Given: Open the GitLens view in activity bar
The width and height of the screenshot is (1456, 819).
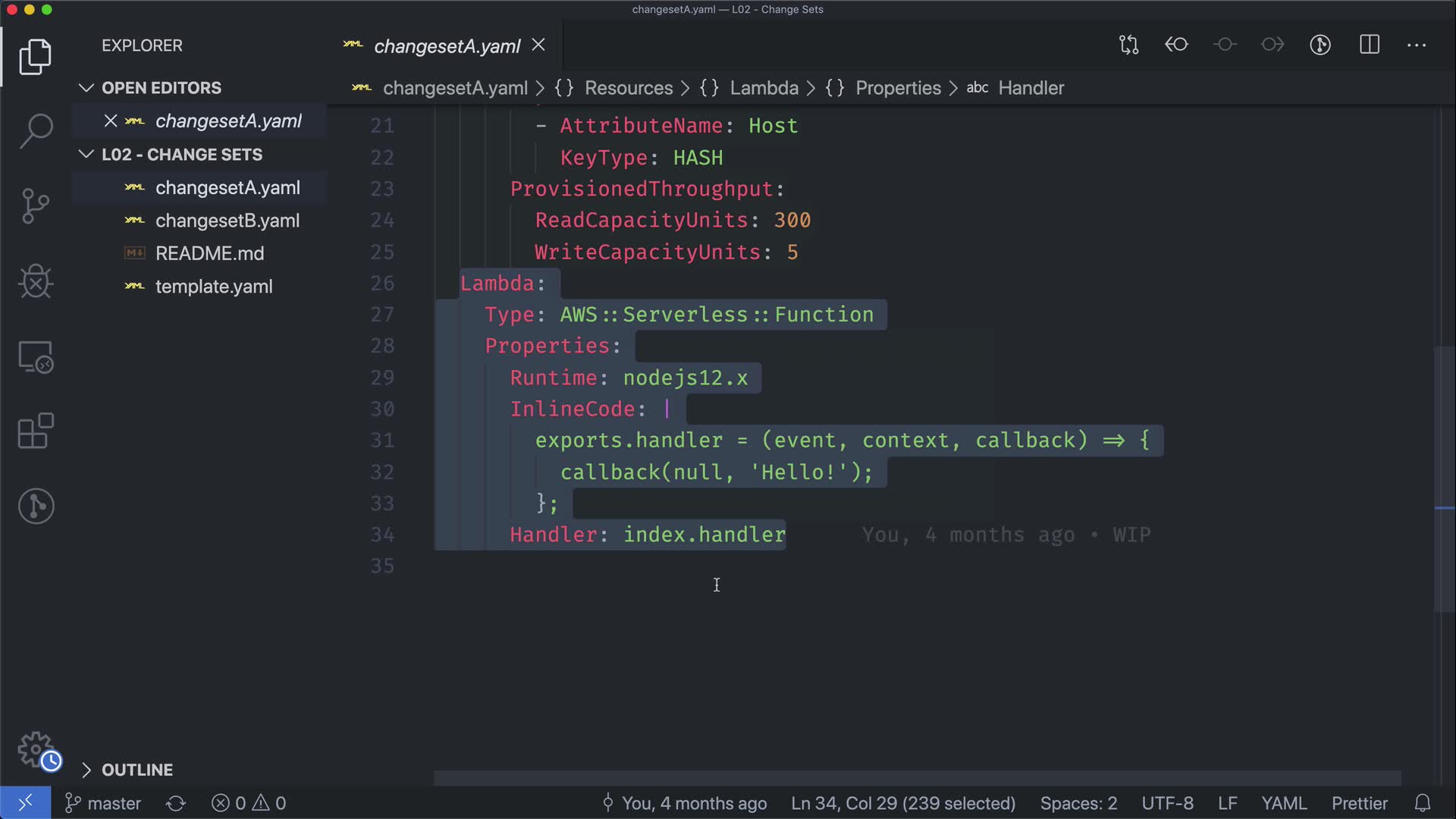Looking at the screenshot, I should (x=36, y=506).
